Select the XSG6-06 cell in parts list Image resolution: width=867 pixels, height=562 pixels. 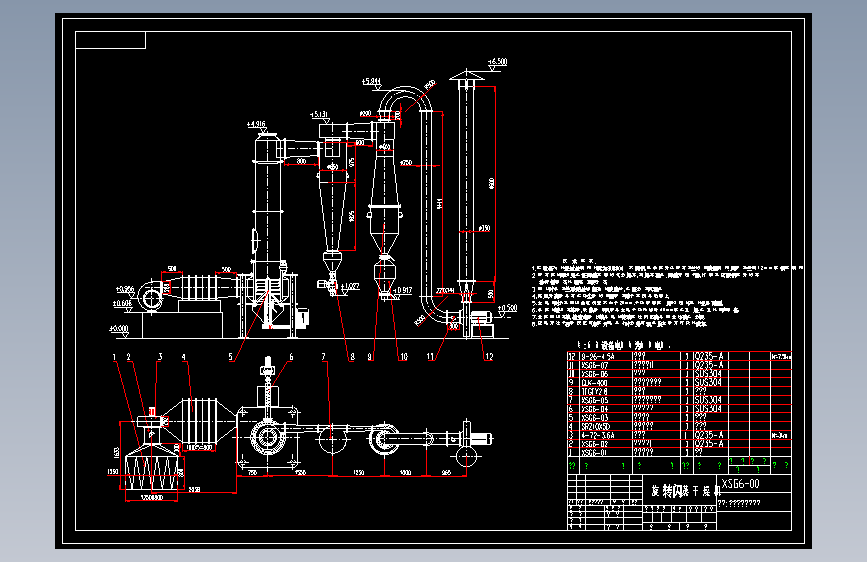(x=594, y=374)
